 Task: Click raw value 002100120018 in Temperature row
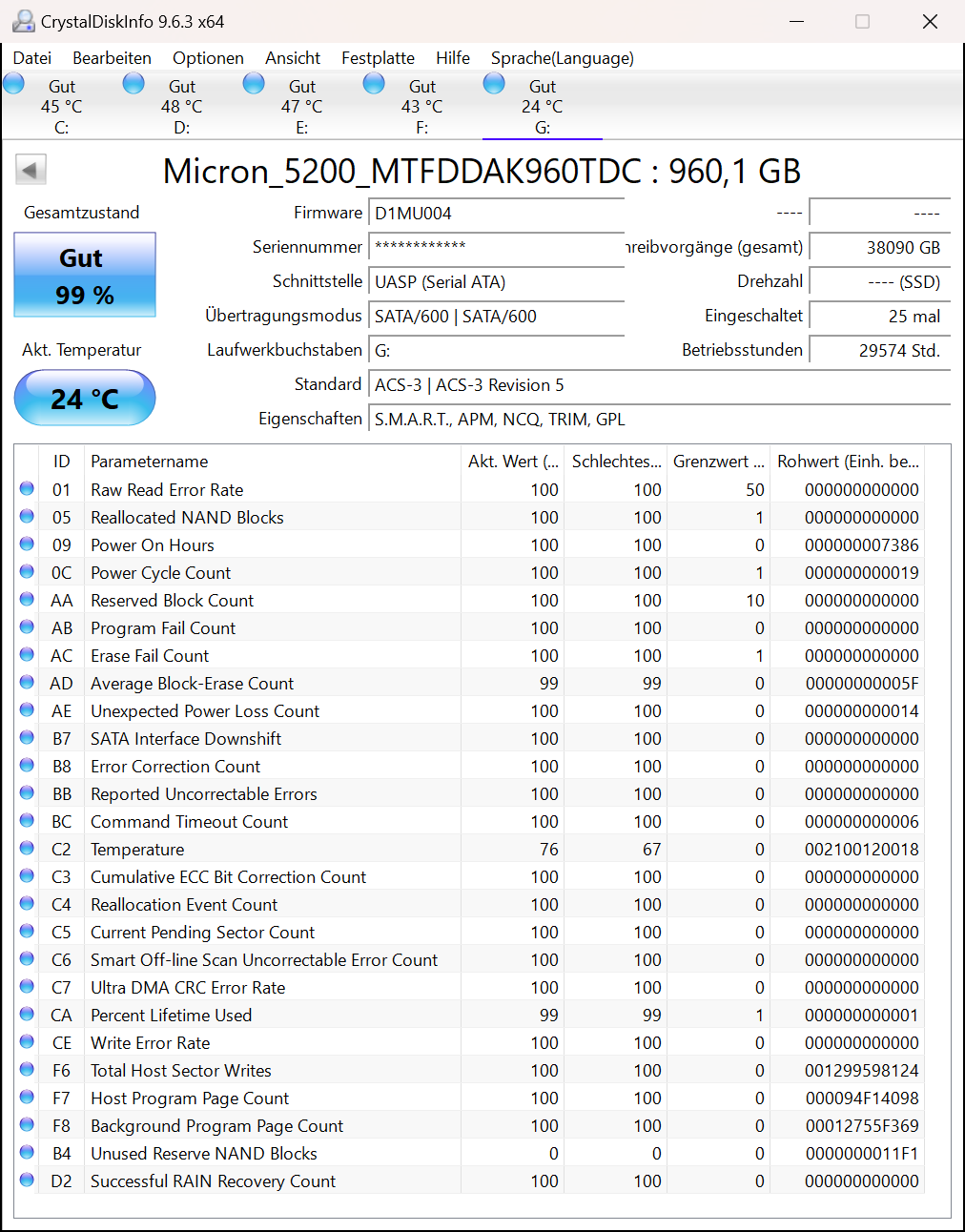862,849
